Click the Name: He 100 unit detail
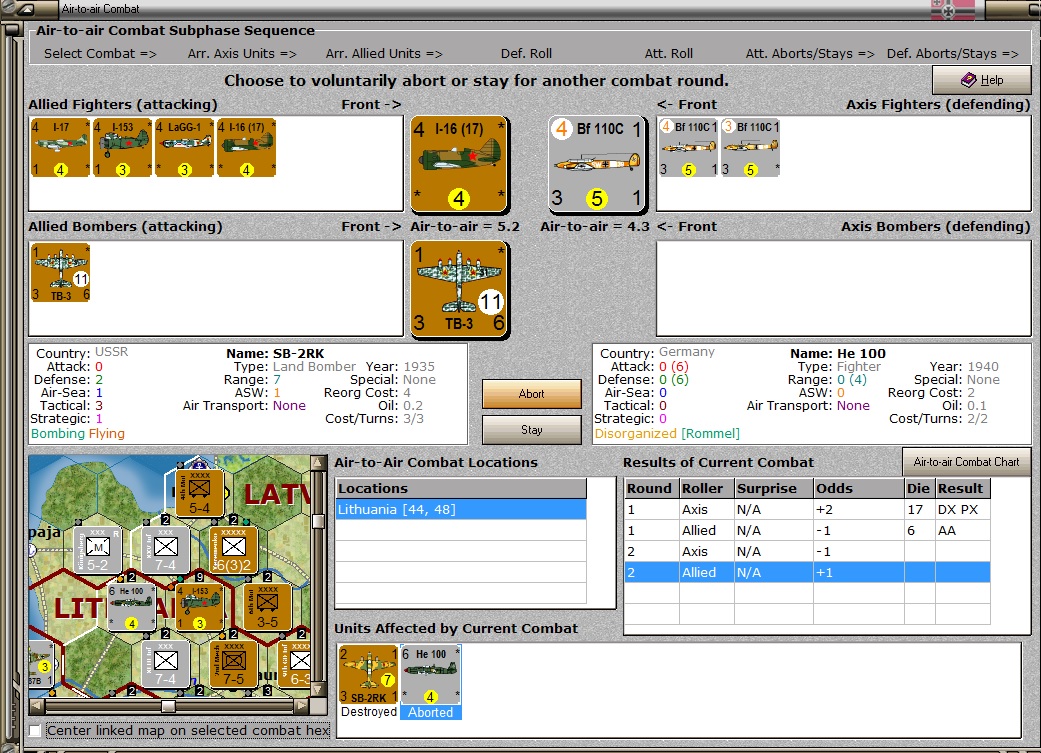 pos(838,354)
